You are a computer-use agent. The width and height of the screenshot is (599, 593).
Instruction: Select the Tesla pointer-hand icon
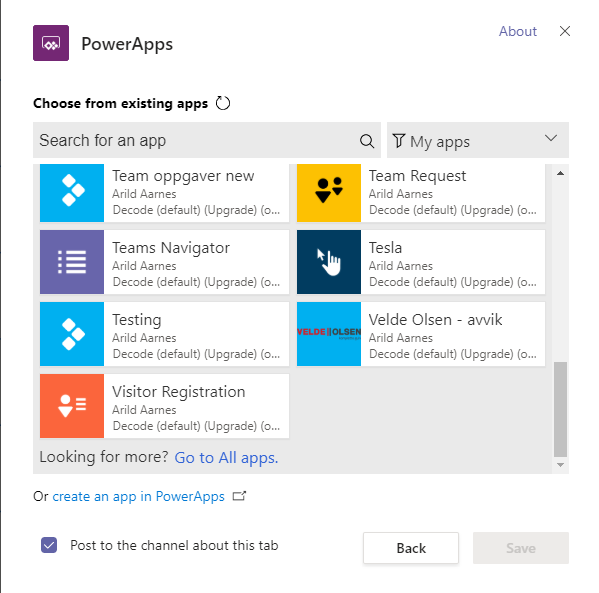click(x=329, y=262)
